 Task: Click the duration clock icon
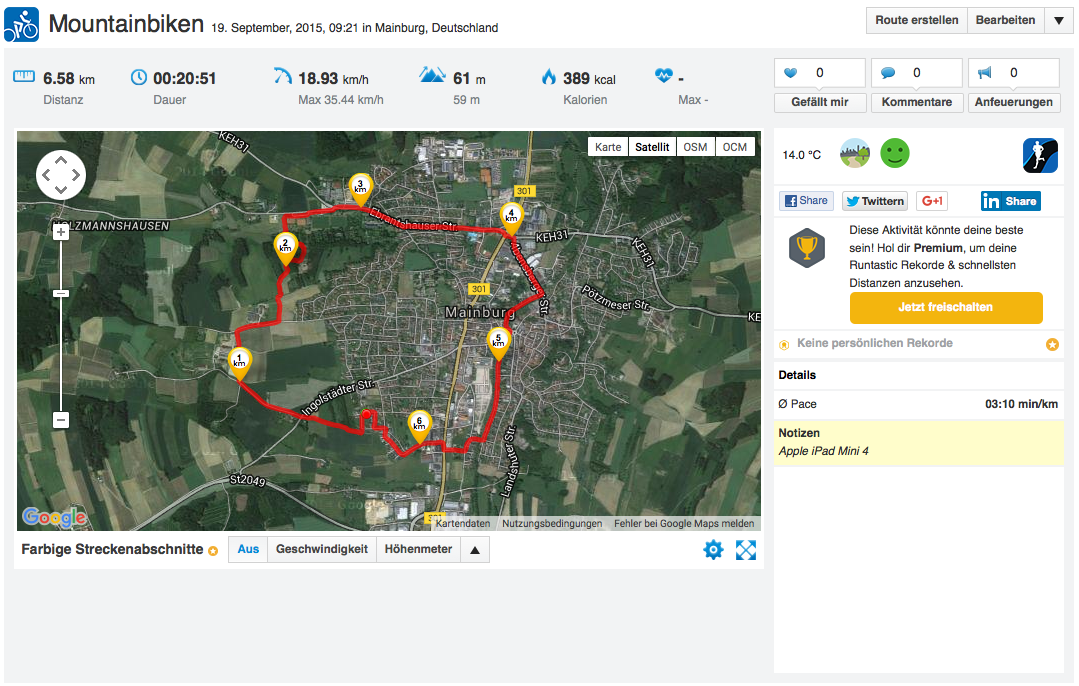[139, 77]
